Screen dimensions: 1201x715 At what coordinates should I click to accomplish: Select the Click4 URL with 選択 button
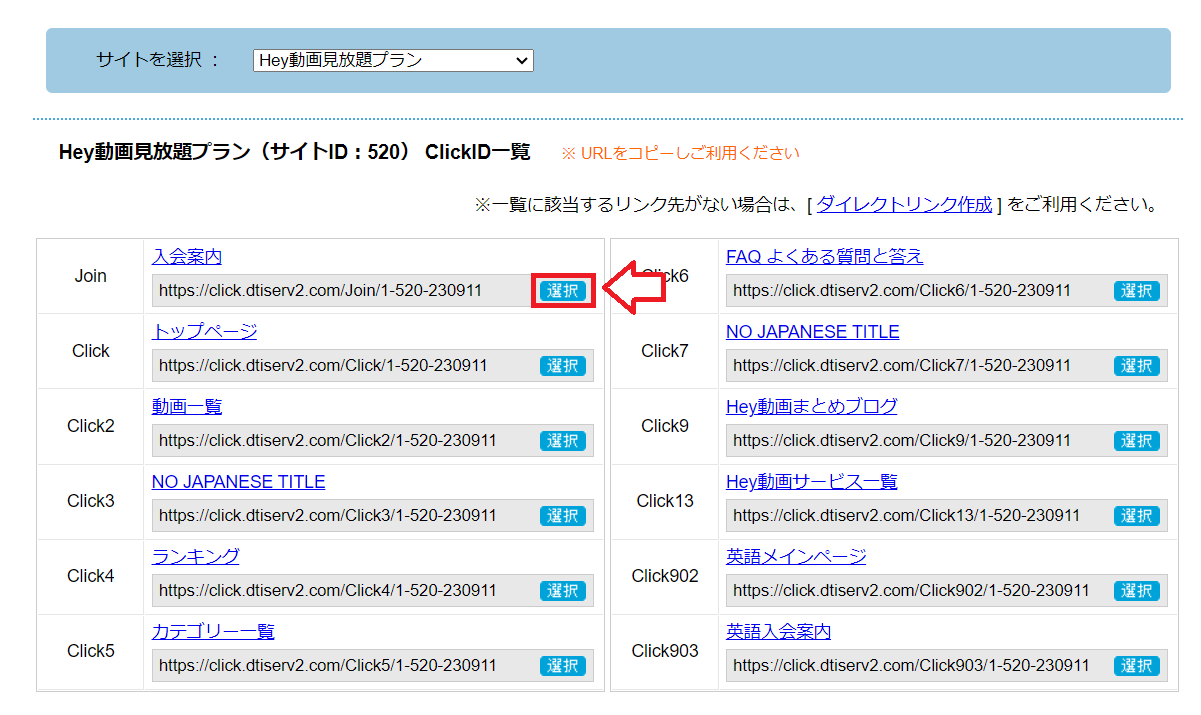563,591
